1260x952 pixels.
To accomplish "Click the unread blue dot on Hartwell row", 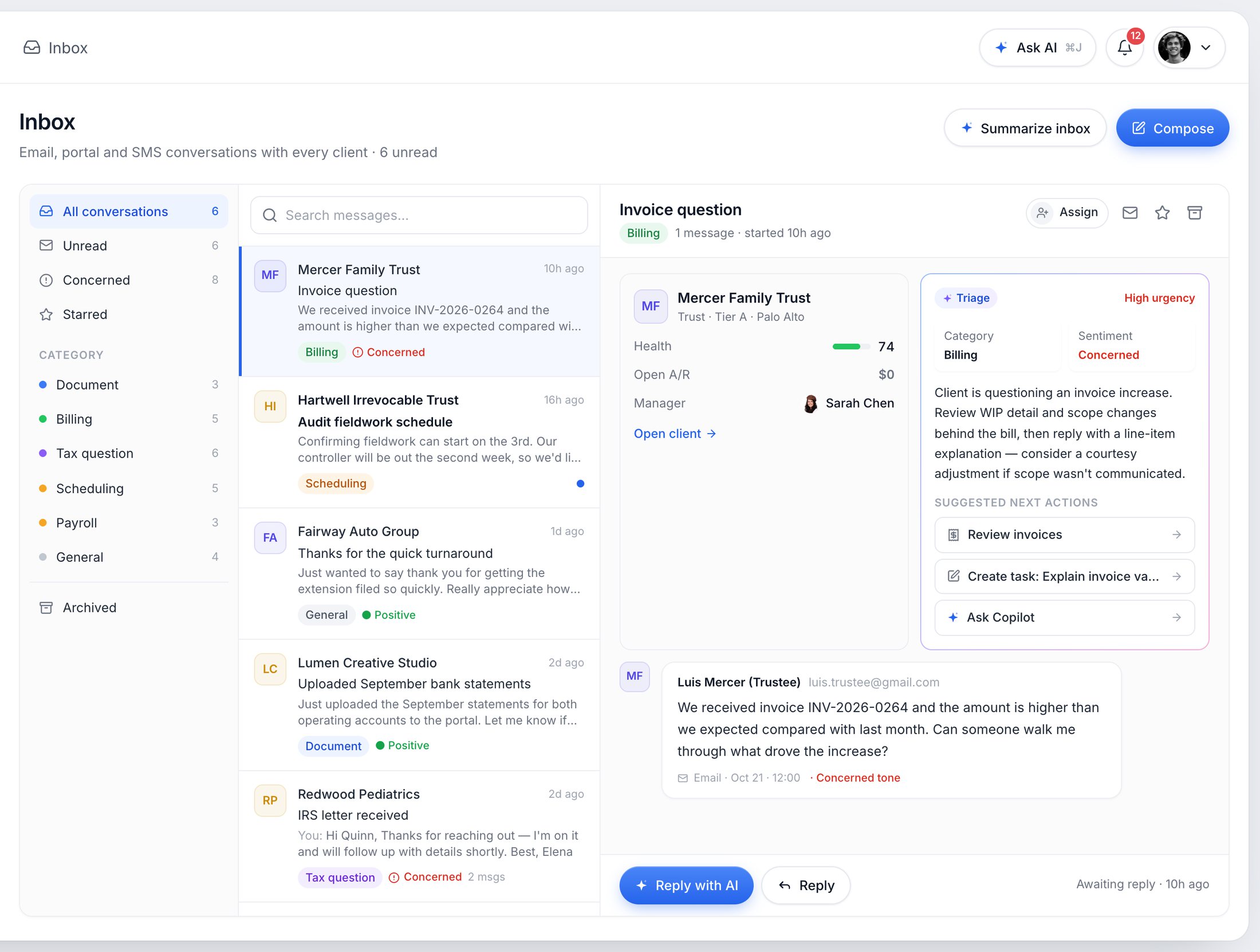I will [x=580, y=483].
